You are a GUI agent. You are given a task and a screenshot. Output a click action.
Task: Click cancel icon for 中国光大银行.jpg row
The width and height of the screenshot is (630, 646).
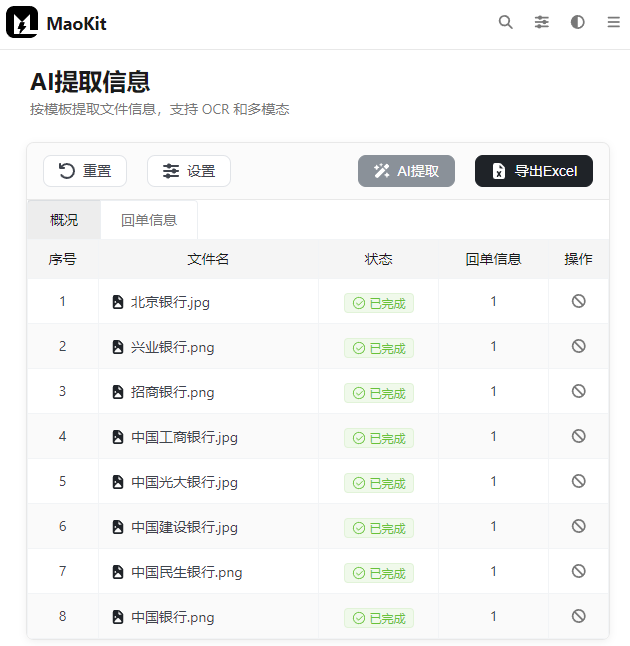pos(578,481)
